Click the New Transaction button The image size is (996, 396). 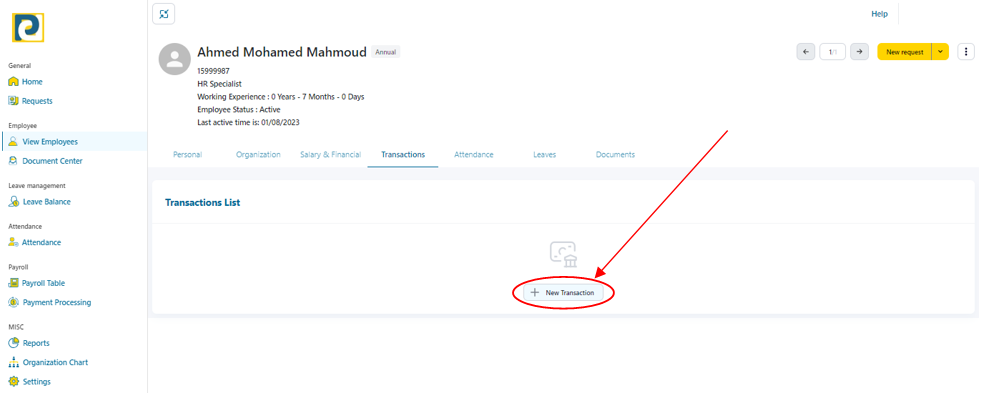pos(563,292)
